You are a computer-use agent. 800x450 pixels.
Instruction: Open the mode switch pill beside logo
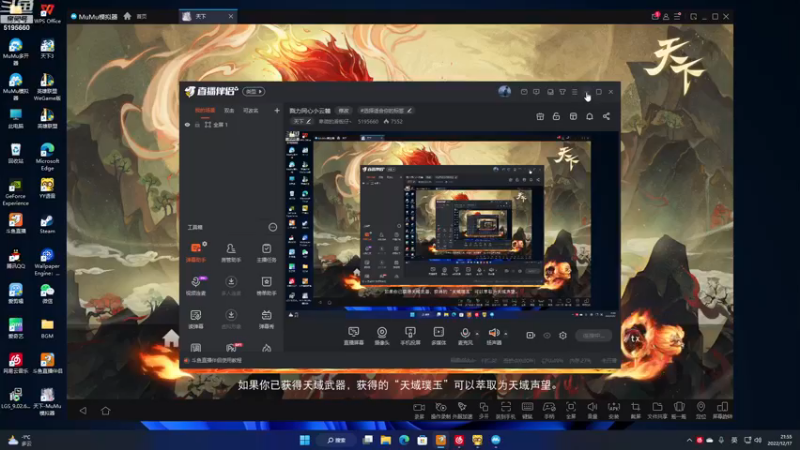(254, 91)
